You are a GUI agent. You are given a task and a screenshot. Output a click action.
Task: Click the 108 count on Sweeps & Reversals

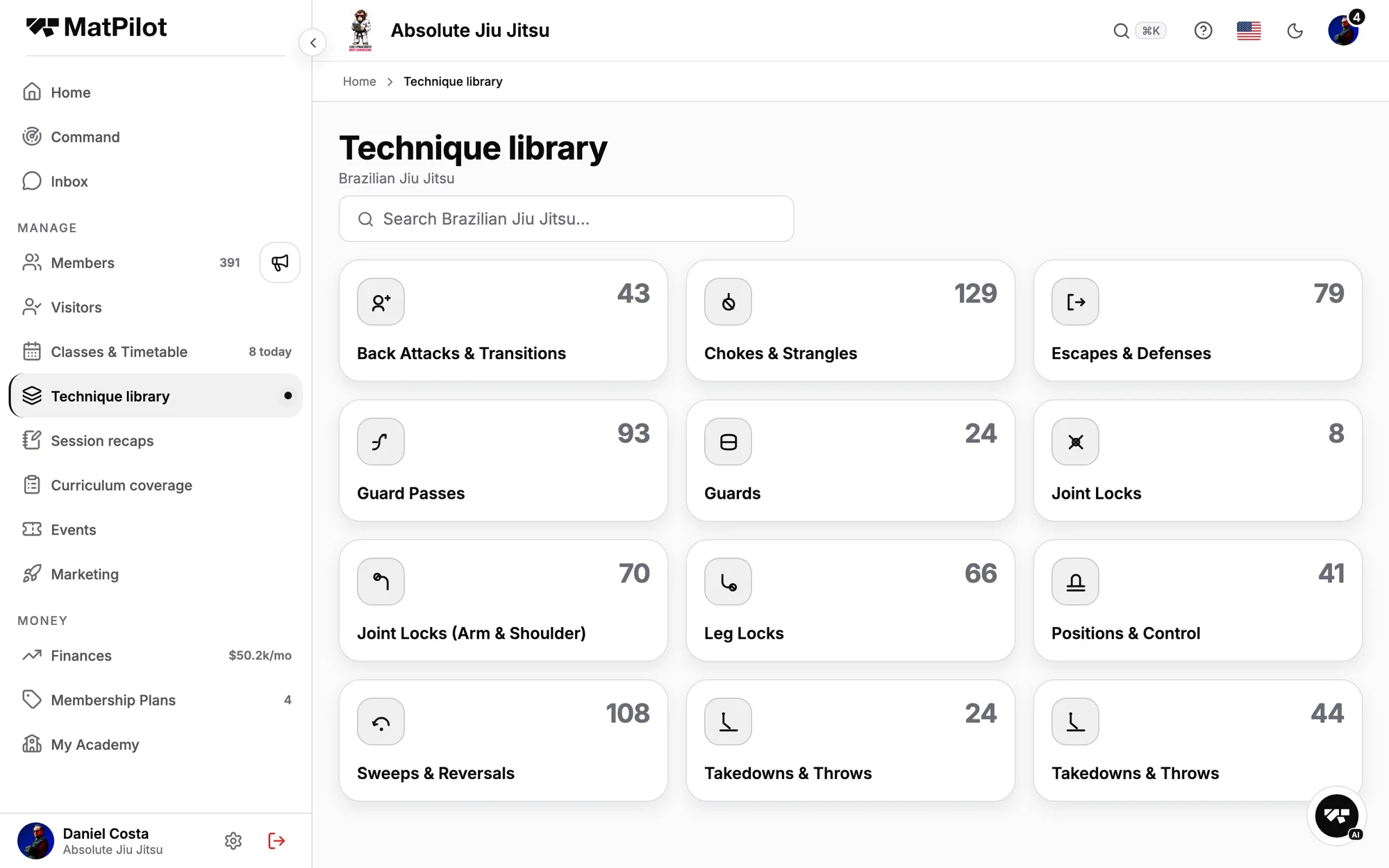click(x=628, y=713)
